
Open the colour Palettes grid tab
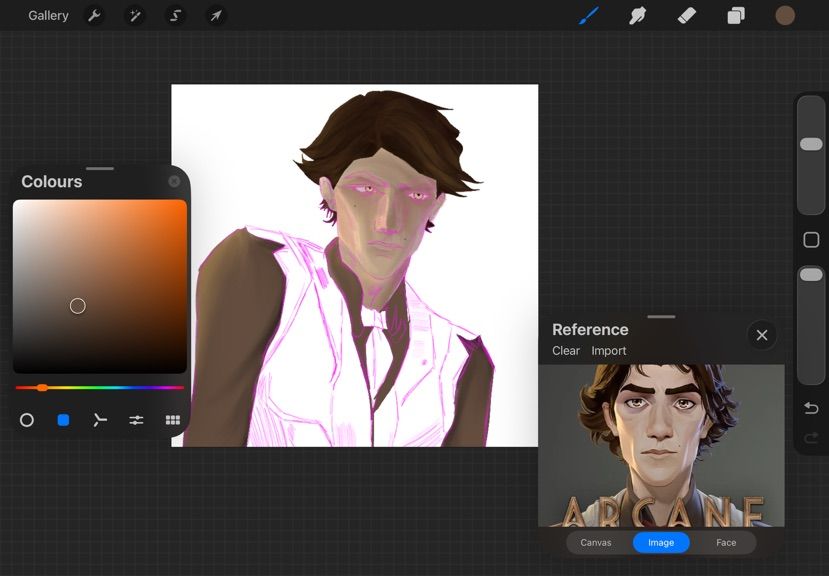point(173,420)
